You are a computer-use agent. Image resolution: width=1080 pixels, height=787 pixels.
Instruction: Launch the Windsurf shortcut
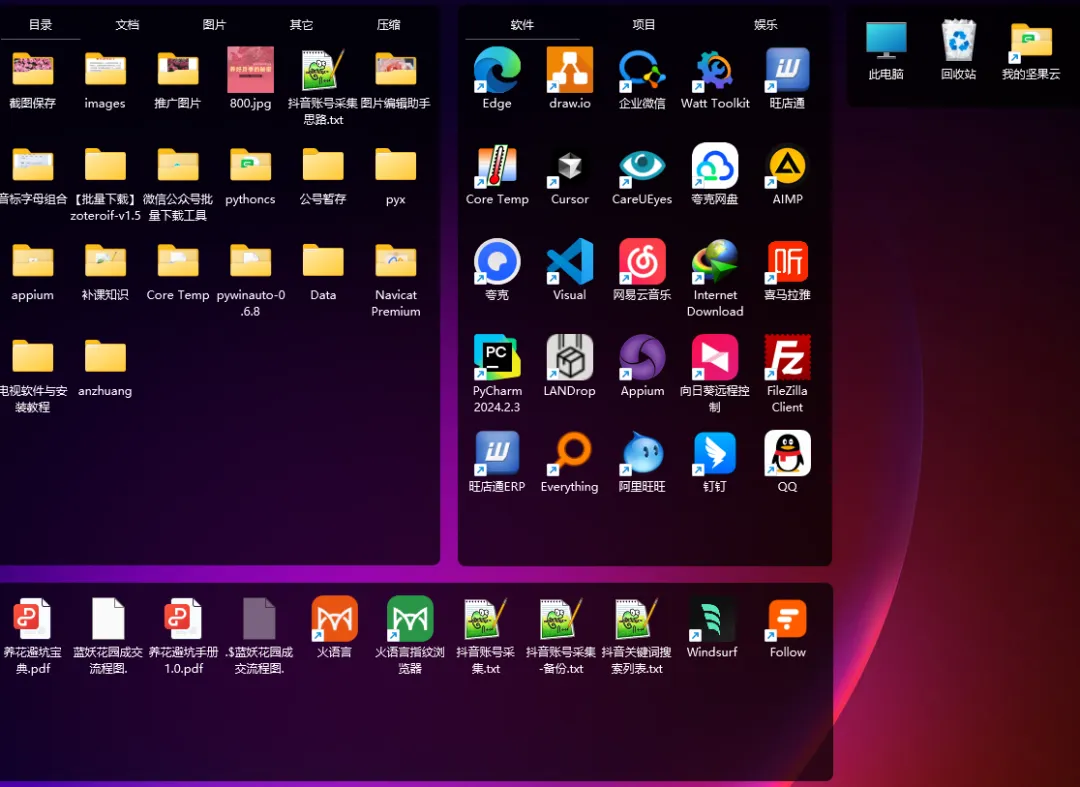(x=712, y=618)
